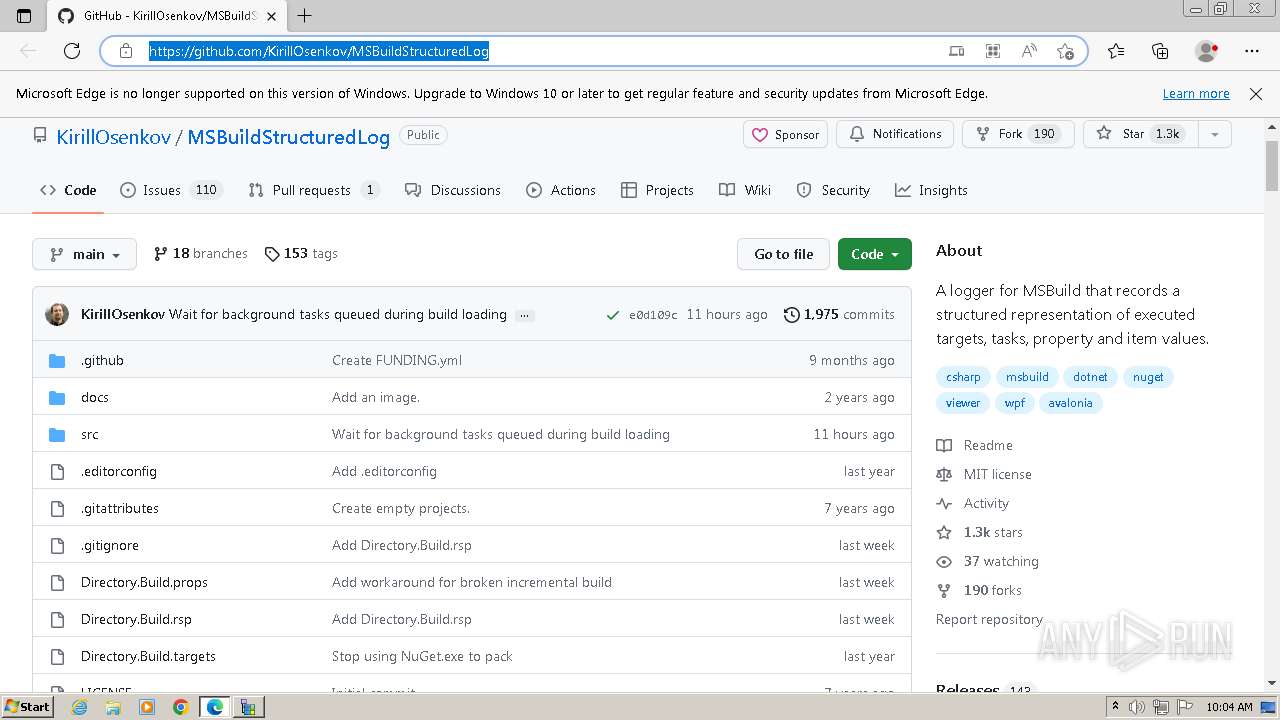The height and width of the screenshot is (720, 1280).
Task: Open the Pull requests tab
Action: [x=314, y=190]
